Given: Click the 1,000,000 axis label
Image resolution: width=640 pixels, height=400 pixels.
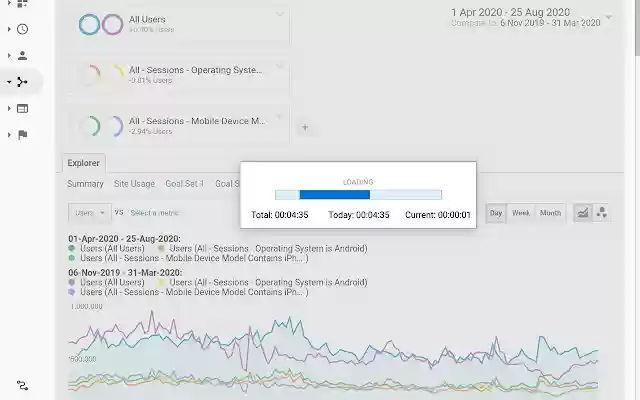Looking at the screenshot, I should click(87, 307).
